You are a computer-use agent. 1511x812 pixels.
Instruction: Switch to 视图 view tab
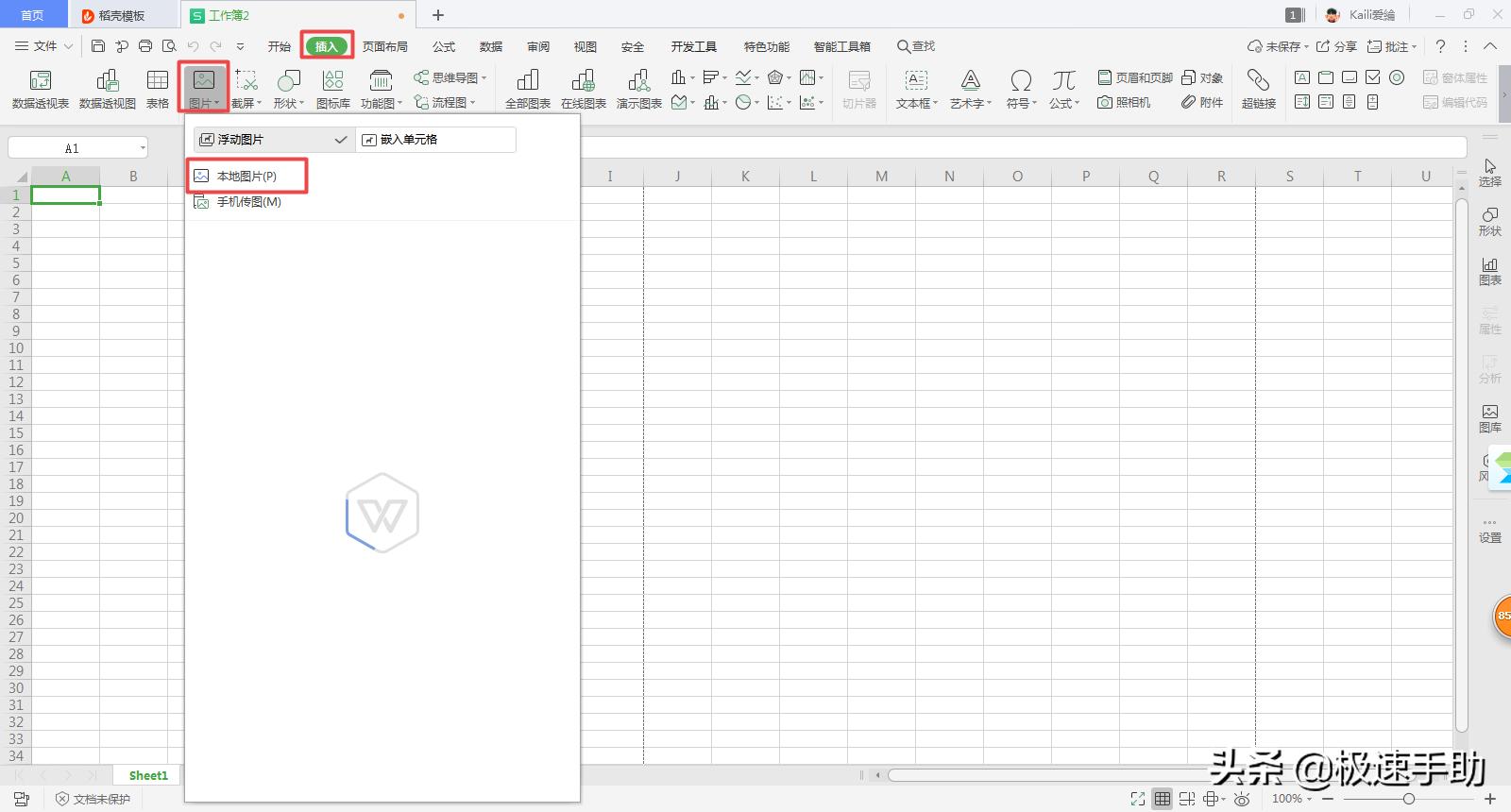coord(586,46)
